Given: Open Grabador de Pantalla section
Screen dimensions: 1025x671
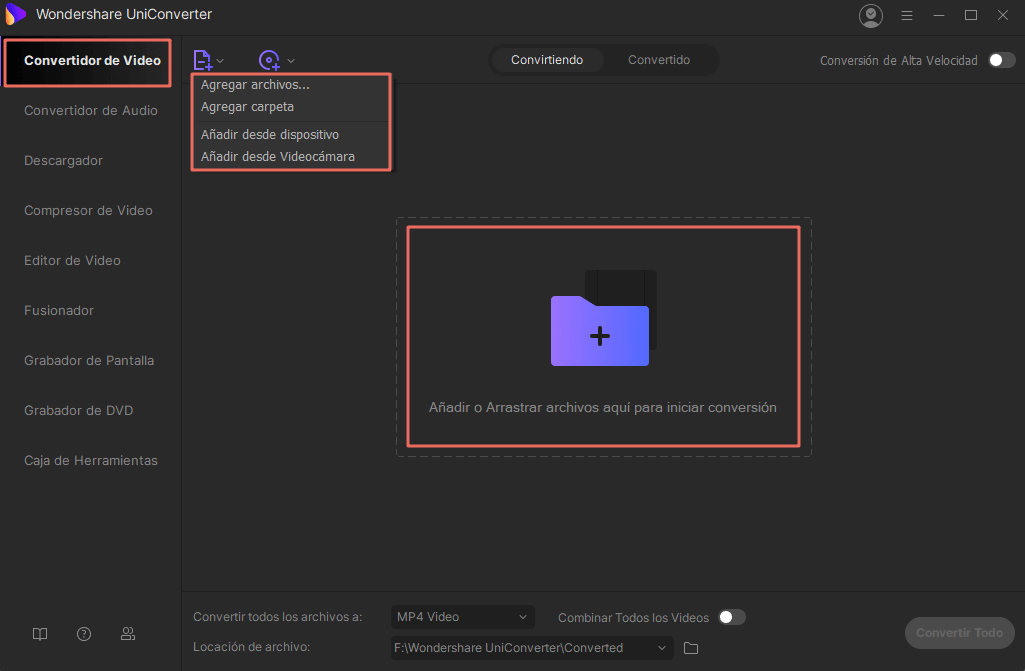Looking at the screenshot, I should point(89,361).
